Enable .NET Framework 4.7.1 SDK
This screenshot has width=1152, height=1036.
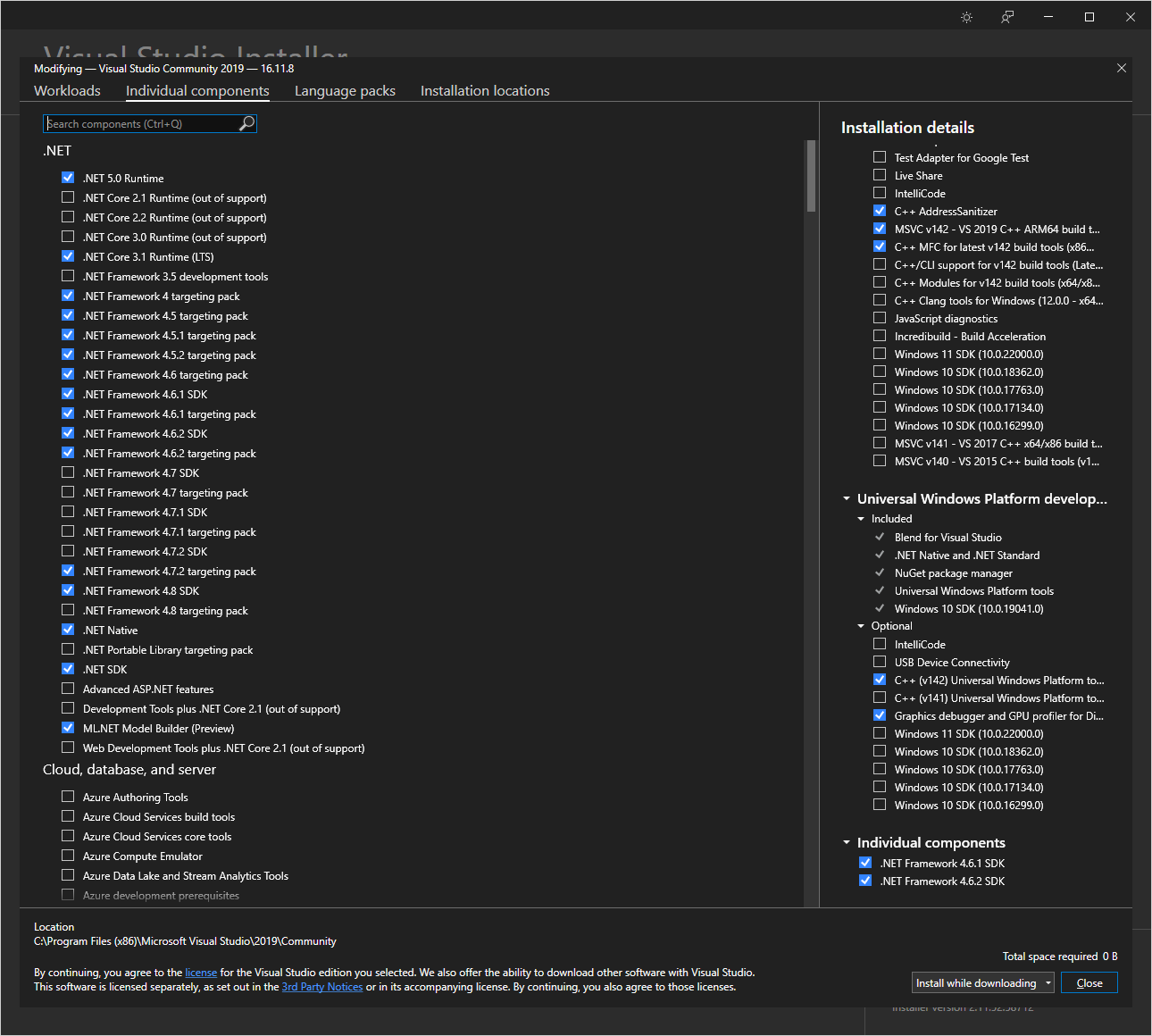click(x=68, y=512)
